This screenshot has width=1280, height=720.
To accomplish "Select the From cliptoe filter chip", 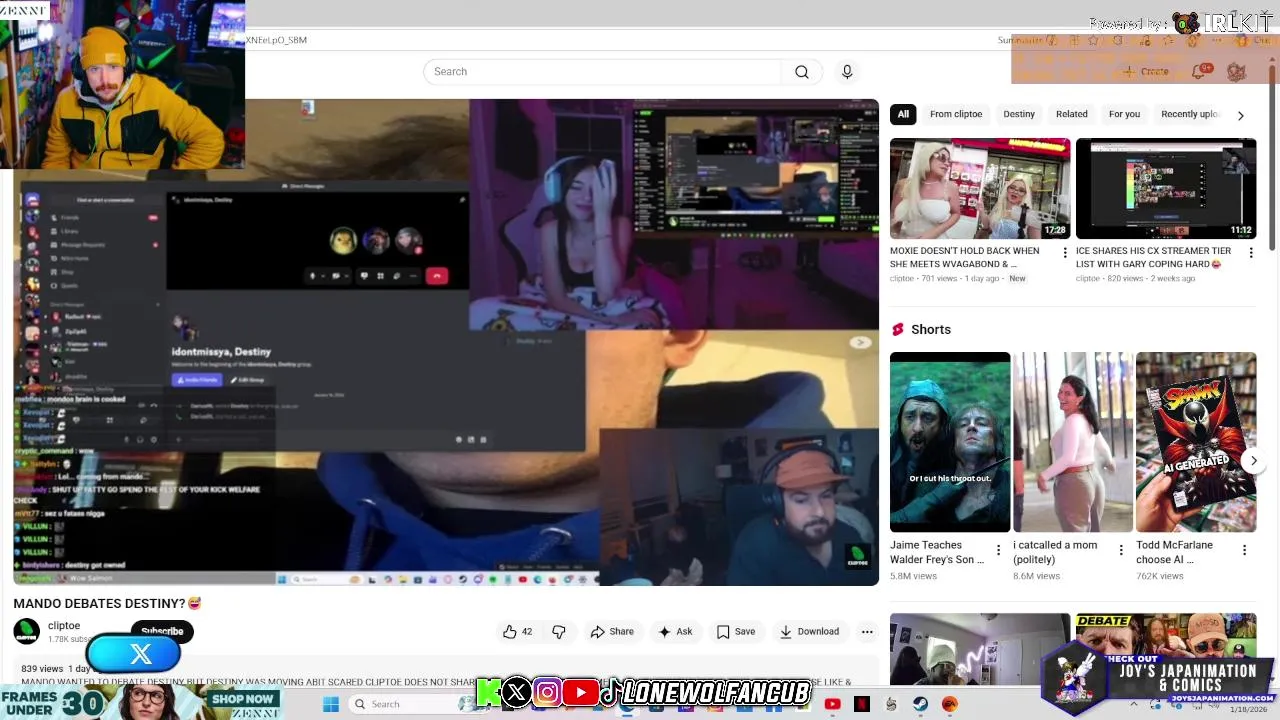I will (956, 114).
